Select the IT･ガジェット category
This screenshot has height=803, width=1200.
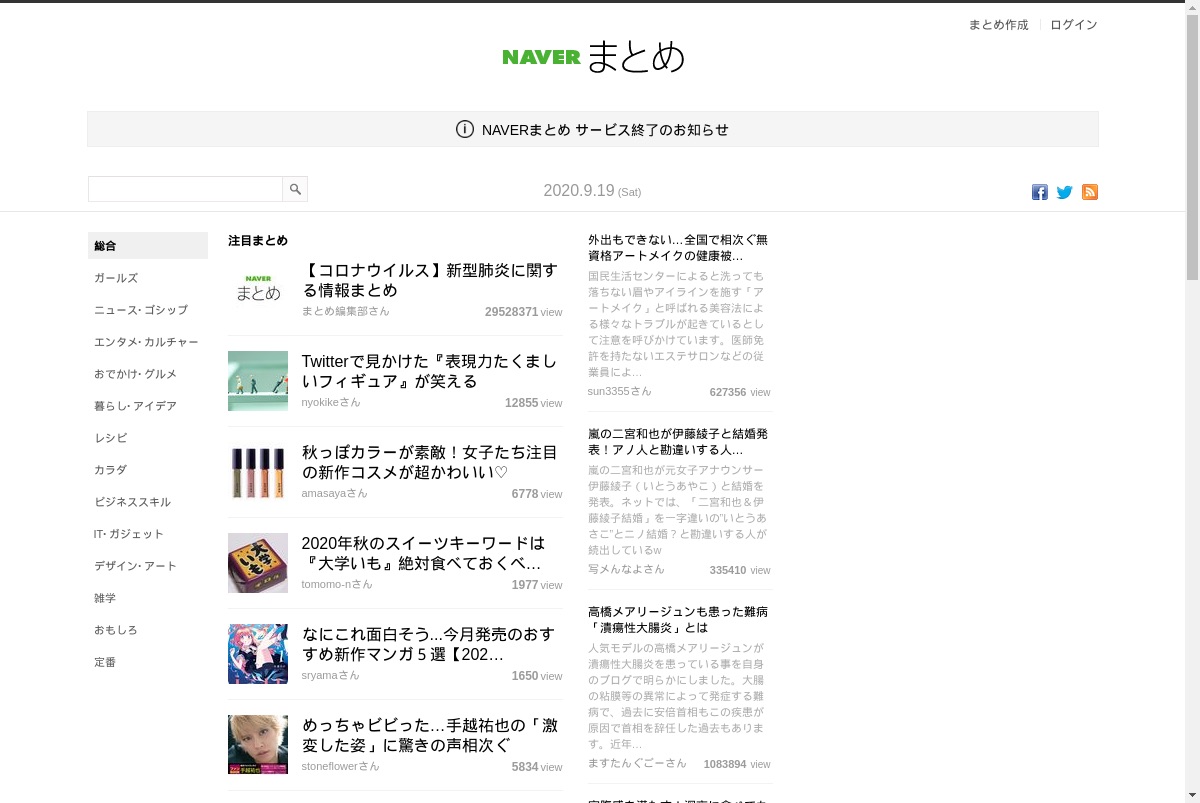point(129,534)
